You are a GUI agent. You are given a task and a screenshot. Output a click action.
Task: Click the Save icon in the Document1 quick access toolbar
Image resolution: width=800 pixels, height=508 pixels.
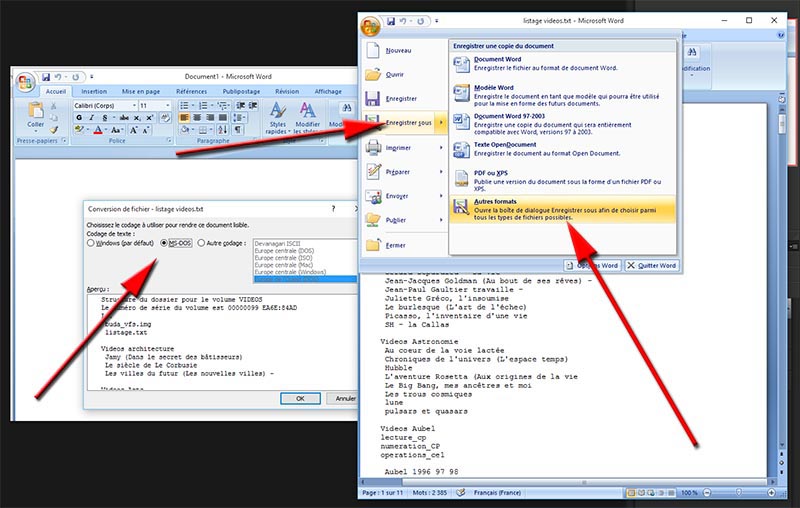pyautogui.click(x=46, y=77)
